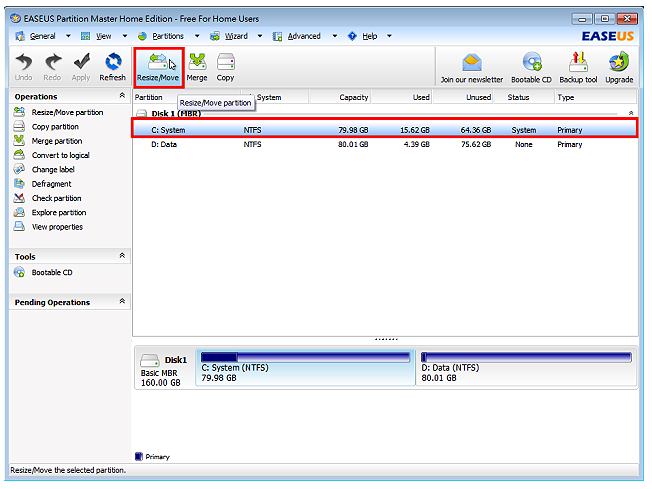Refresh the disk list with the Refresh icon

coord(113,62)
